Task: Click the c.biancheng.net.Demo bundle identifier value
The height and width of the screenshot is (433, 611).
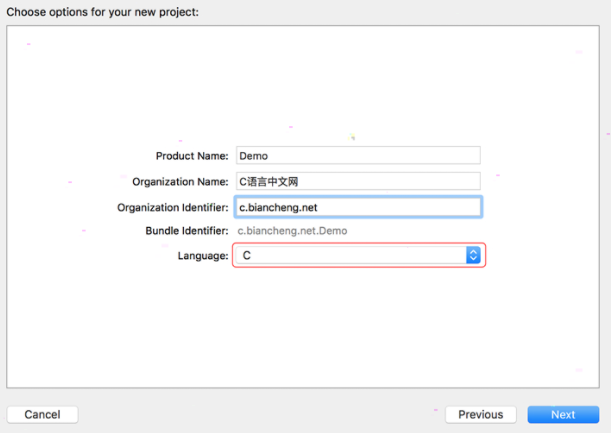Action: coord(292,231)
